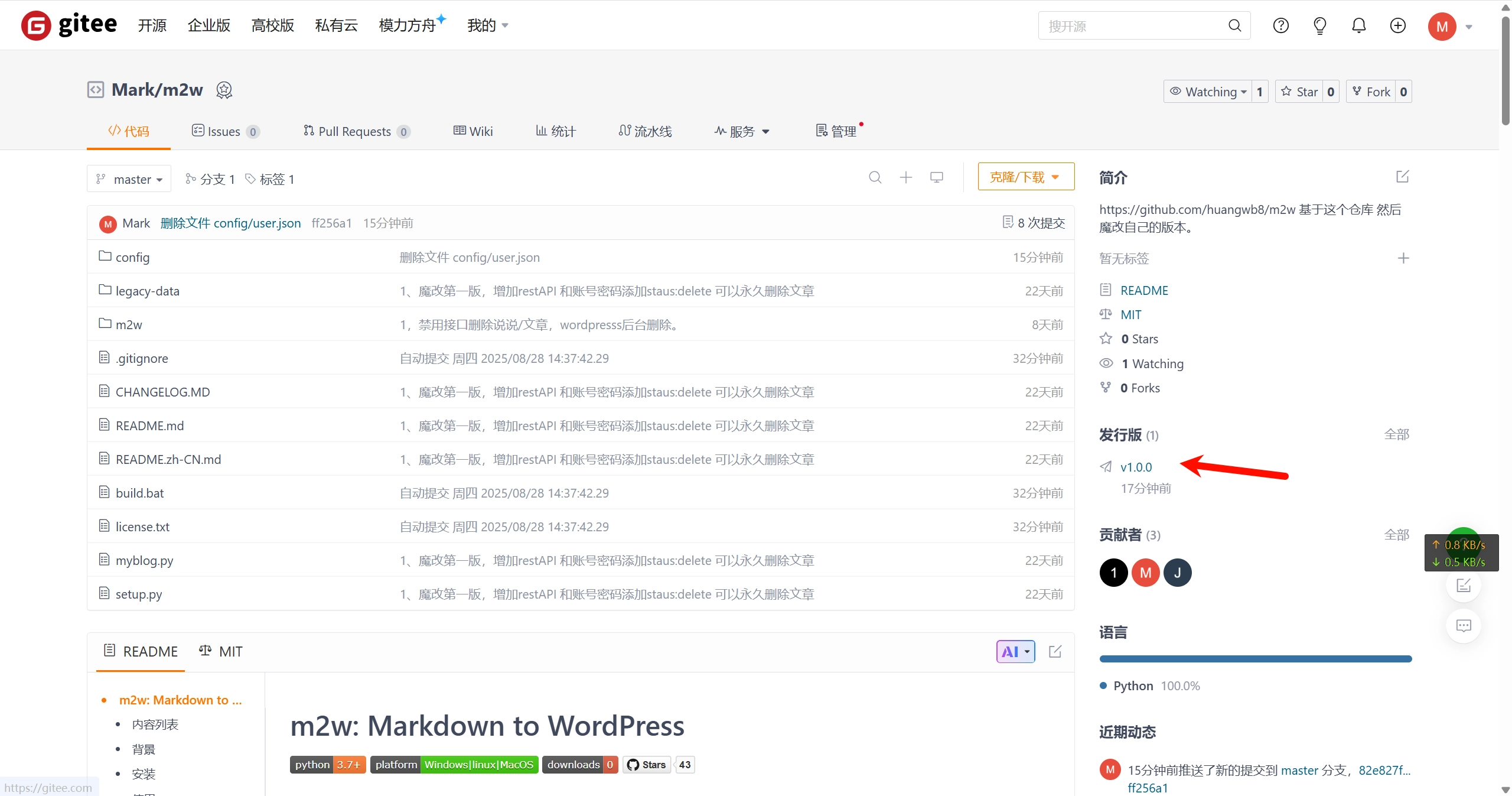
Task: Click the Python language progress bar
Action: pyautogui.click(x=1256, y=659)
